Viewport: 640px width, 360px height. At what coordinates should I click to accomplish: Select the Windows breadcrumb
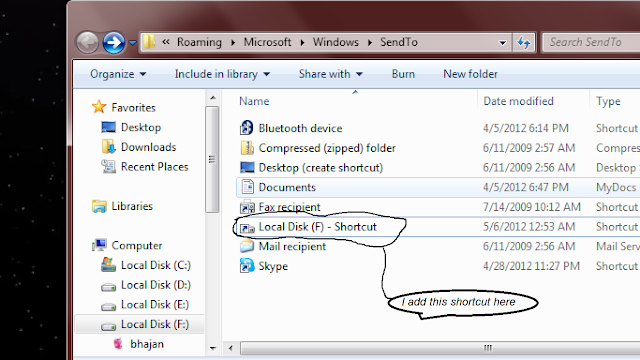[x=336, y=42]
